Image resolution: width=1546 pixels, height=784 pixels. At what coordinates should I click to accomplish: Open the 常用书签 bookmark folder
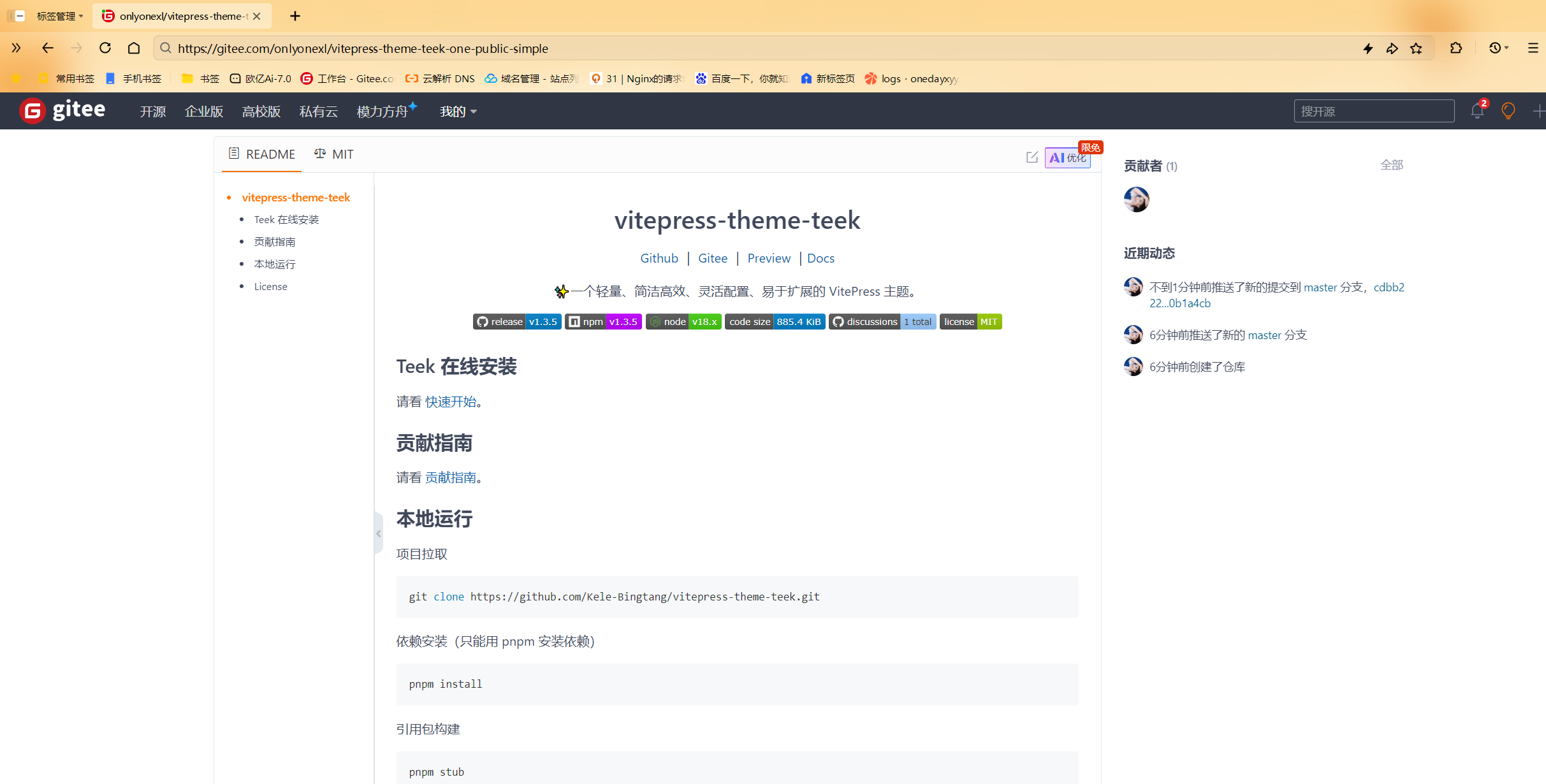66,78
